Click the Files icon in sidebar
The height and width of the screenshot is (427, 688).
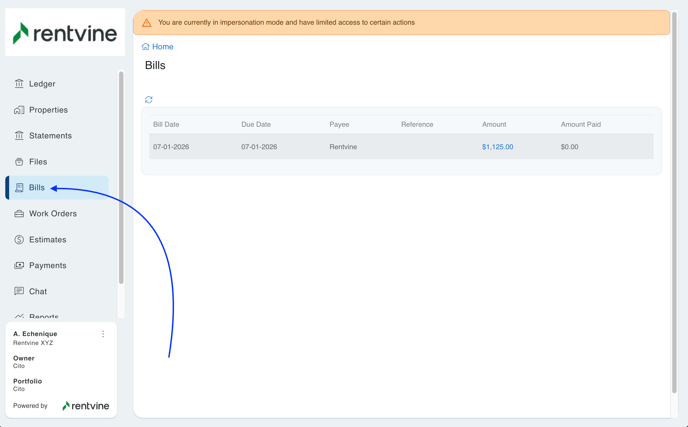19,162
